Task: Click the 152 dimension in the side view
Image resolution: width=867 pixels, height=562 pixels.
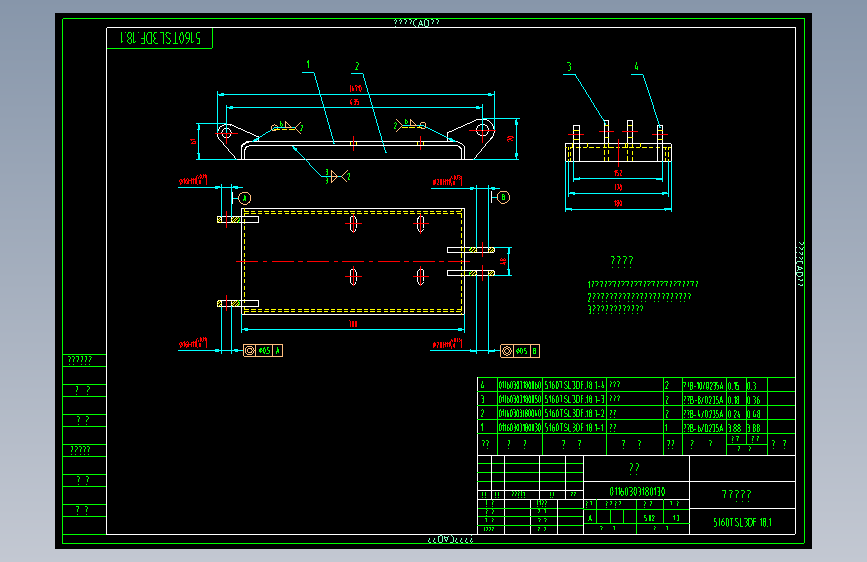Action: point(618,173)
